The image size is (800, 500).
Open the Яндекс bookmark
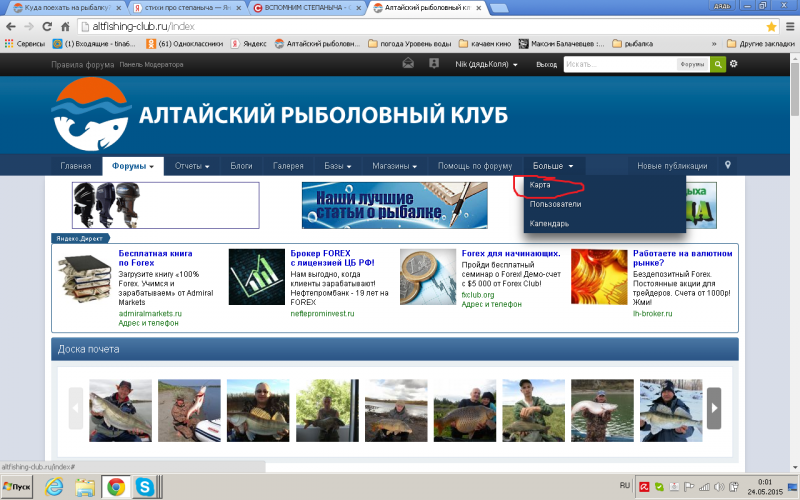click(x=248, y=44)
